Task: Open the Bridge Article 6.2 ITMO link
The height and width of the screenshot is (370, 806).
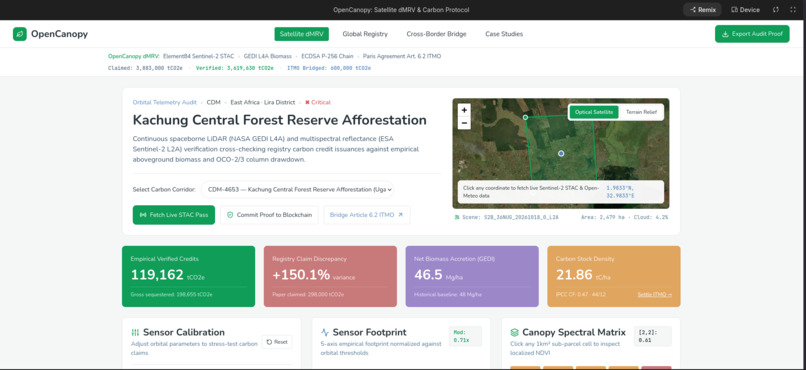Action: (x=367, y=215)
